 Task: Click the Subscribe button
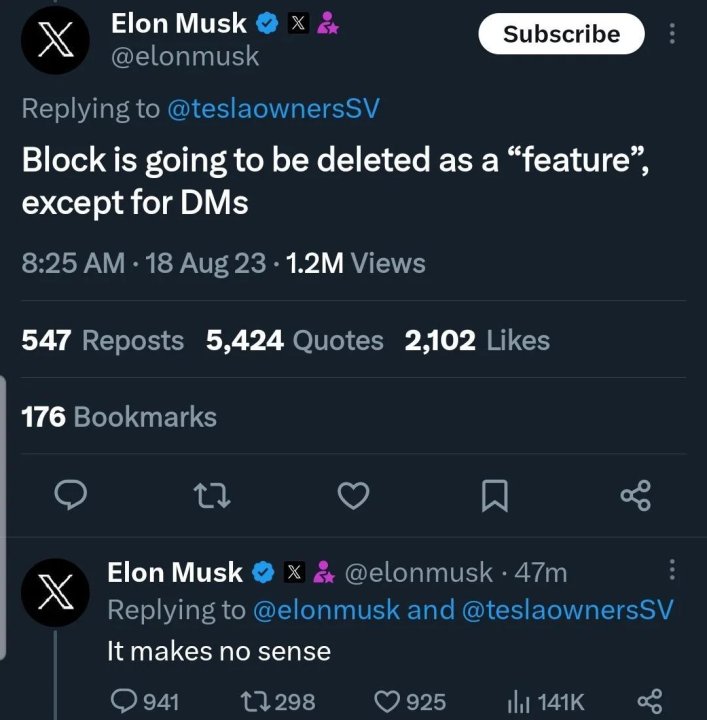click(561, 34)
